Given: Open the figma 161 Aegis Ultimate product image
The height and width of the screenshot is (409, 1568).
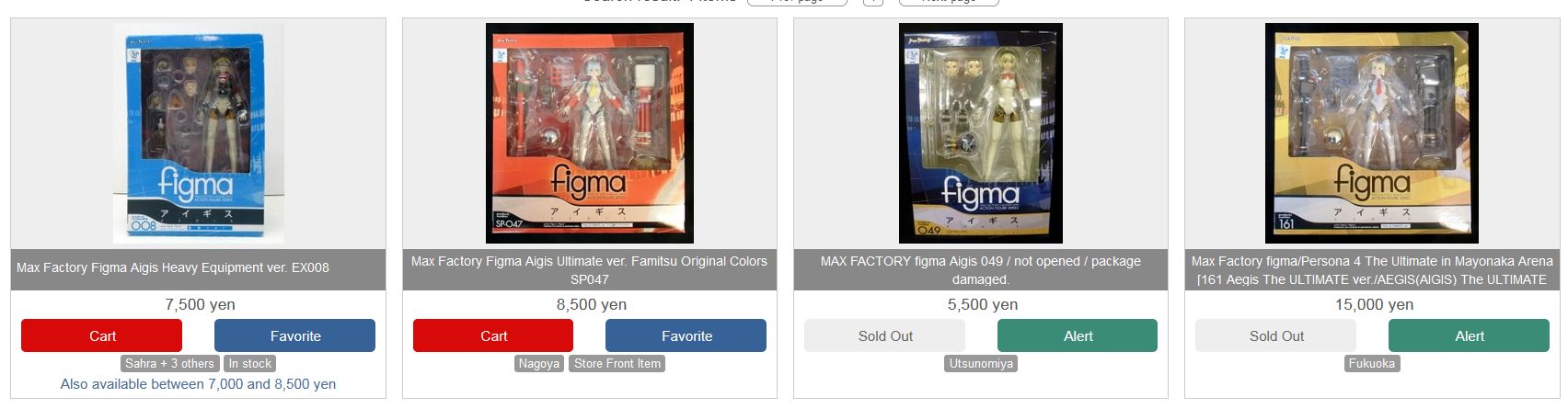Looking at the screenshot, I should (1371, 133).
